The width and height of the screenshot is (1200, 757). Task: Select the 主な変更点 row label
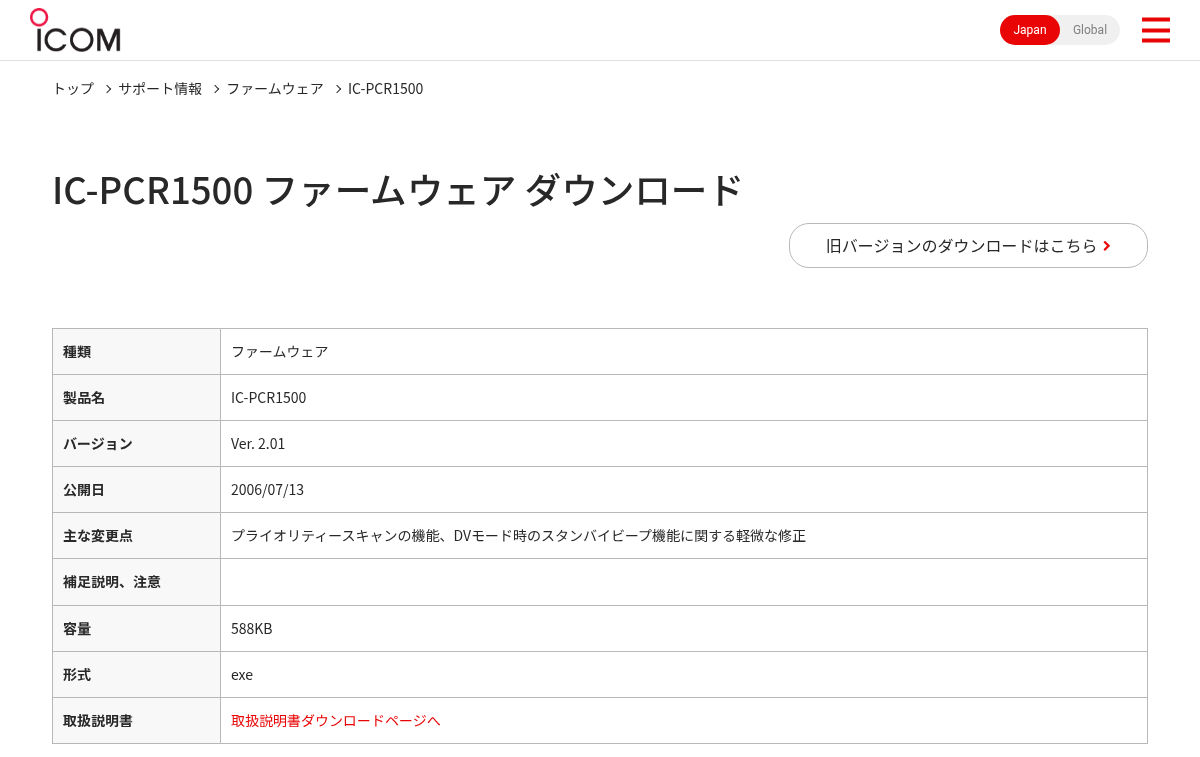click(98, 536)
